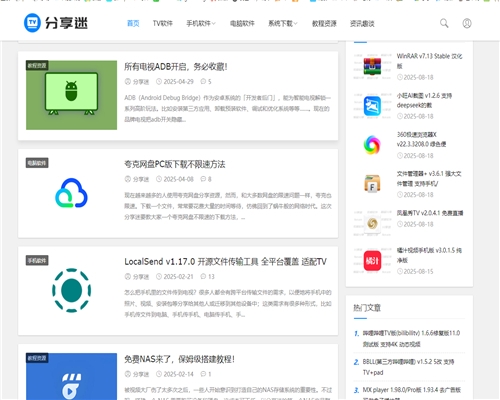Screen dimensions: 500x400
Task: Open the 360 browser colorful swirl icon
Action: pyautogui.click(x=372, y=145)
